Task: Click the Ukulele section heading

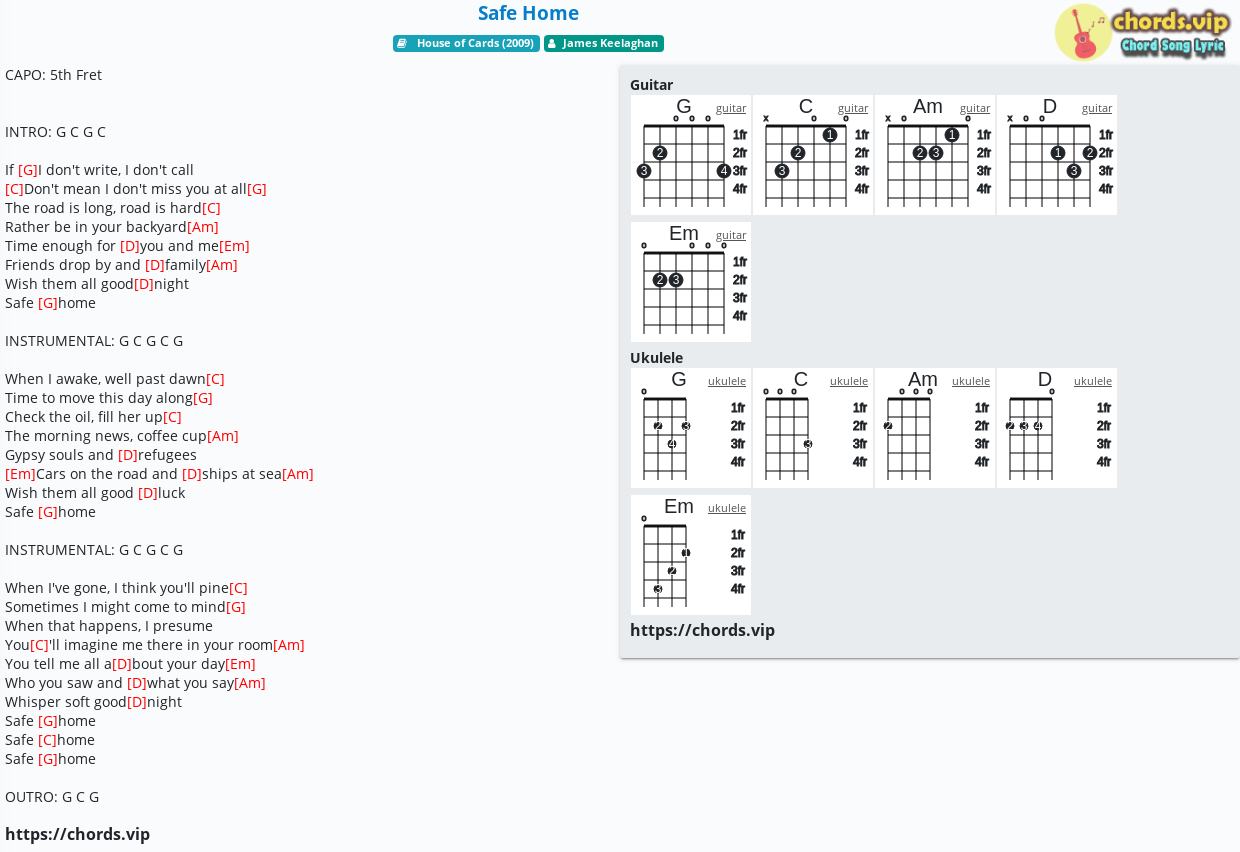Action: (656, 358)
